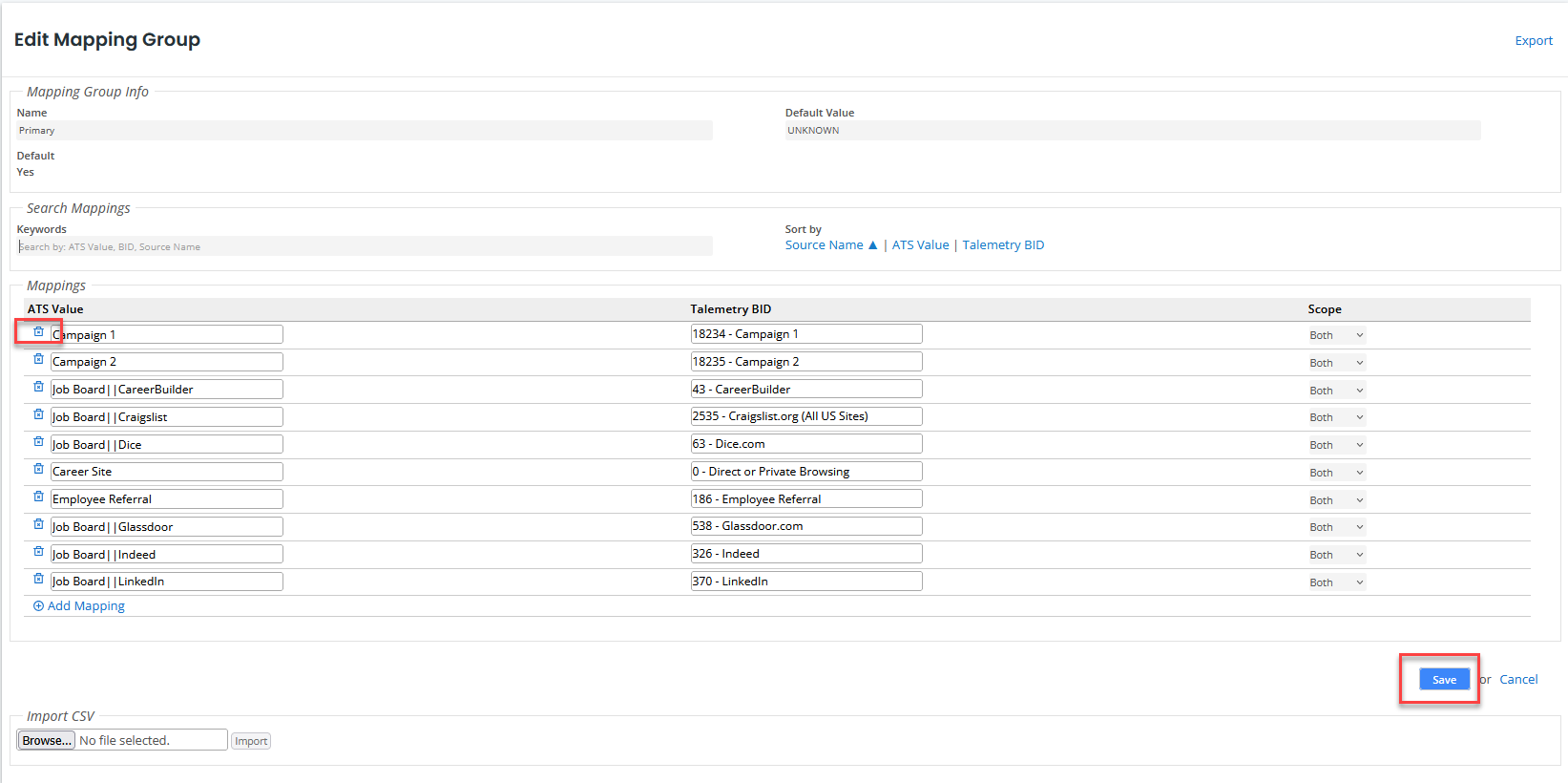Focus the Keywords search field
The height and width of the screenshot is (783, 1568).
(365, 246)
